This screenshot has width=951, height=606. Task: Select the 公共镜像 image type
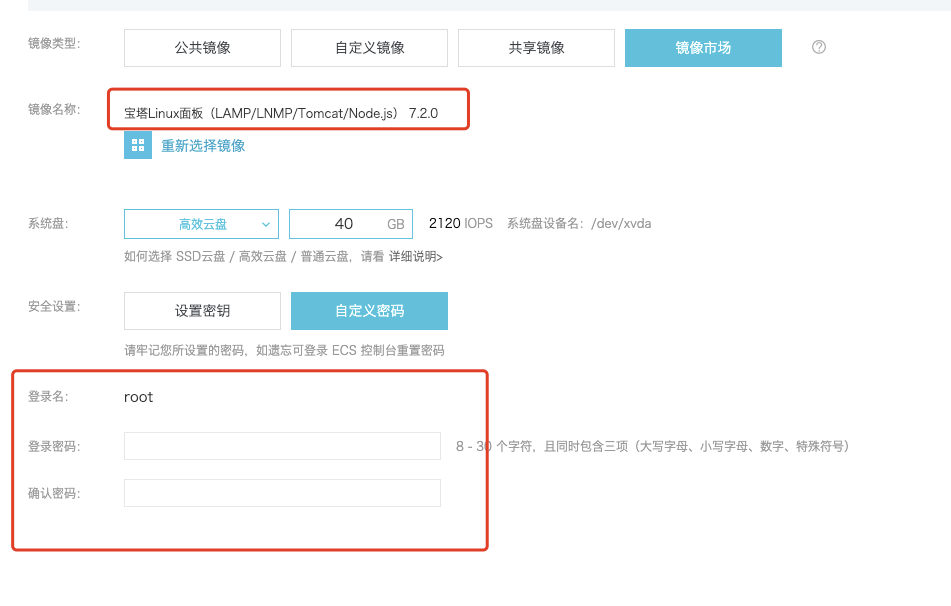202,48
